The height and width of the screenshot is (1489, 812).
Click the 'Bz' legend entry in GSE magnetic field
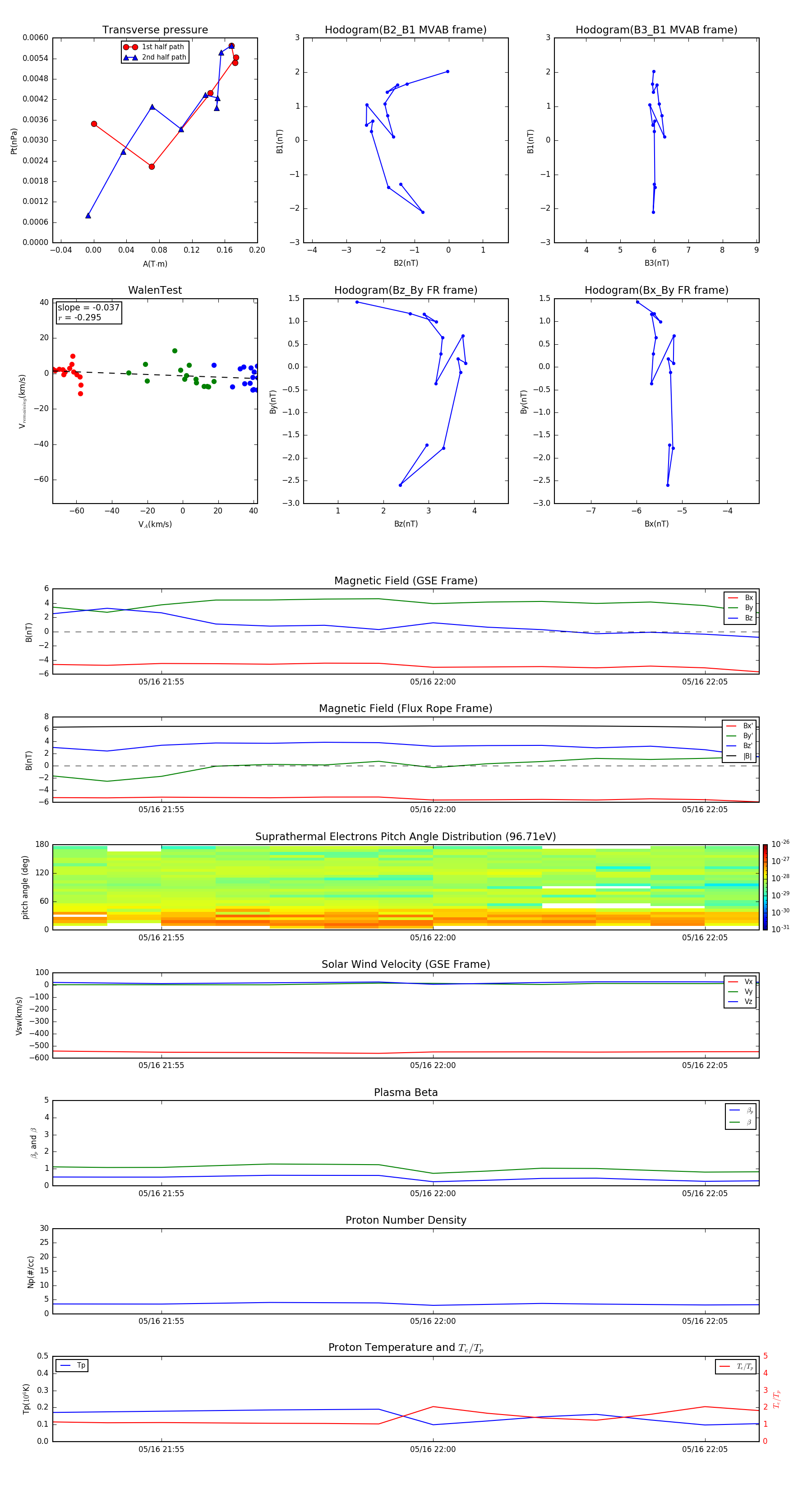tap(741, 619)
